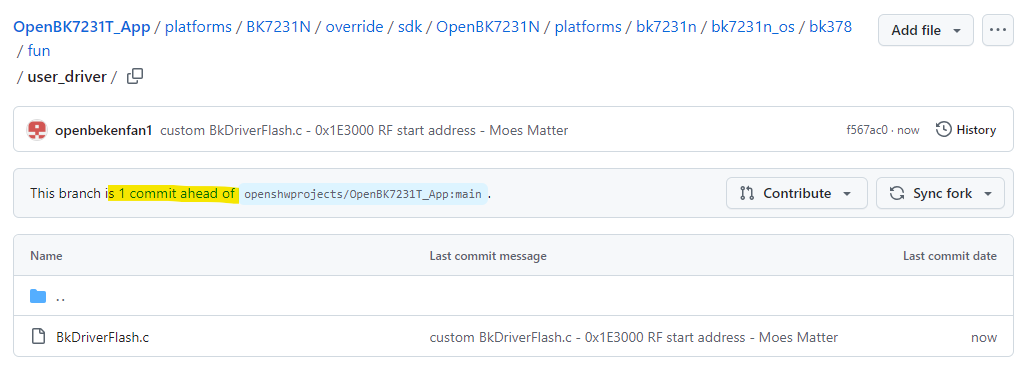The height and width of the screenshot is (383, 1028).
Task: Click the 'now' date in the BkDriverFlash.c row
Action: tap(983, 338)
